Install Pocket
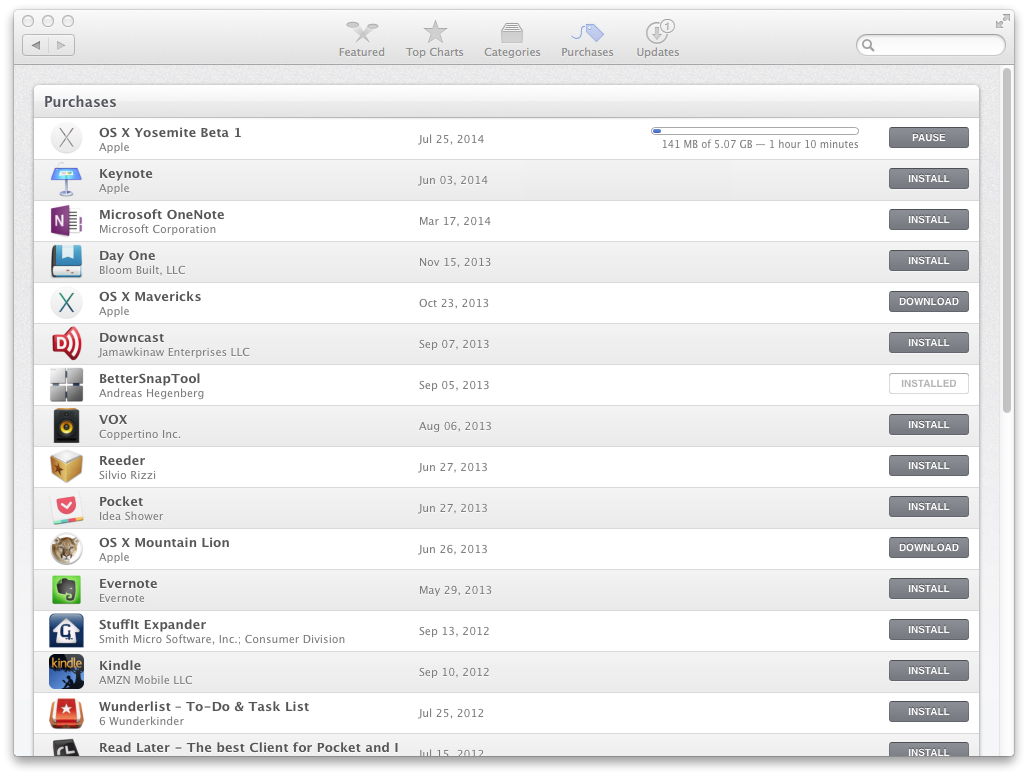 pyautogui.click(x=928, y=507)
